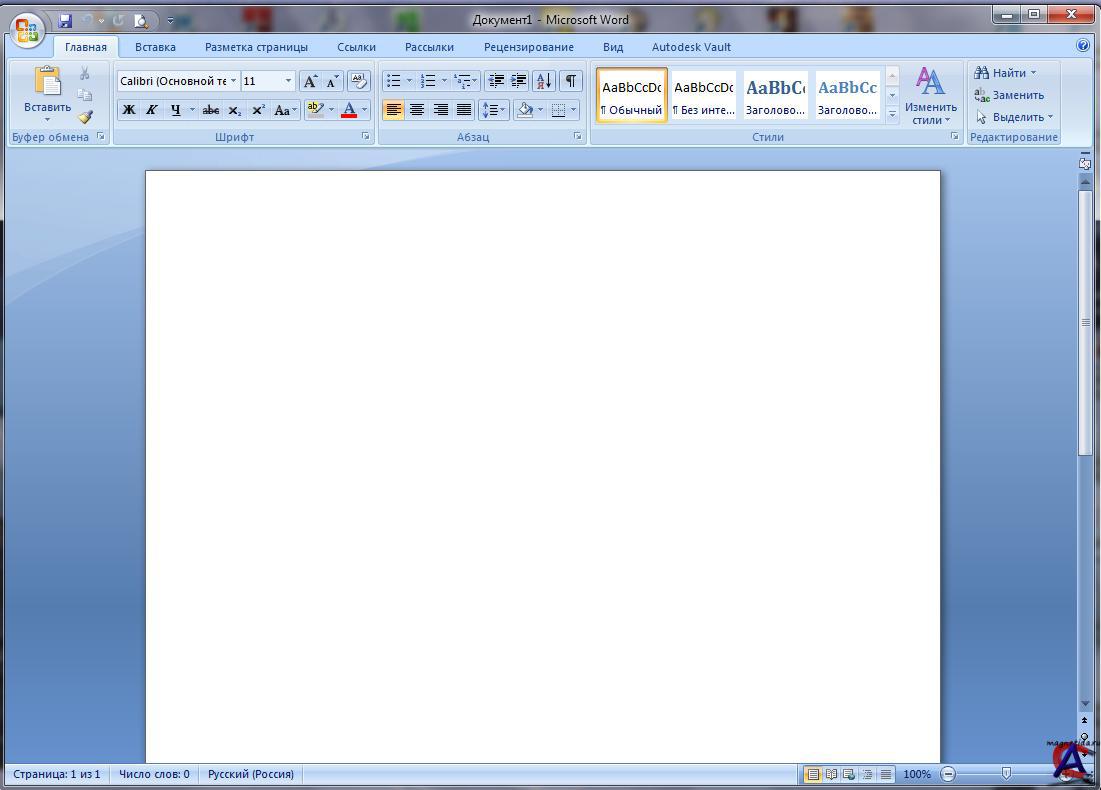Image resolution: width=1101 pixels, height=790 pixels.
Task: Open the Word help question mark icon
Action: (x=1083, y=45)
